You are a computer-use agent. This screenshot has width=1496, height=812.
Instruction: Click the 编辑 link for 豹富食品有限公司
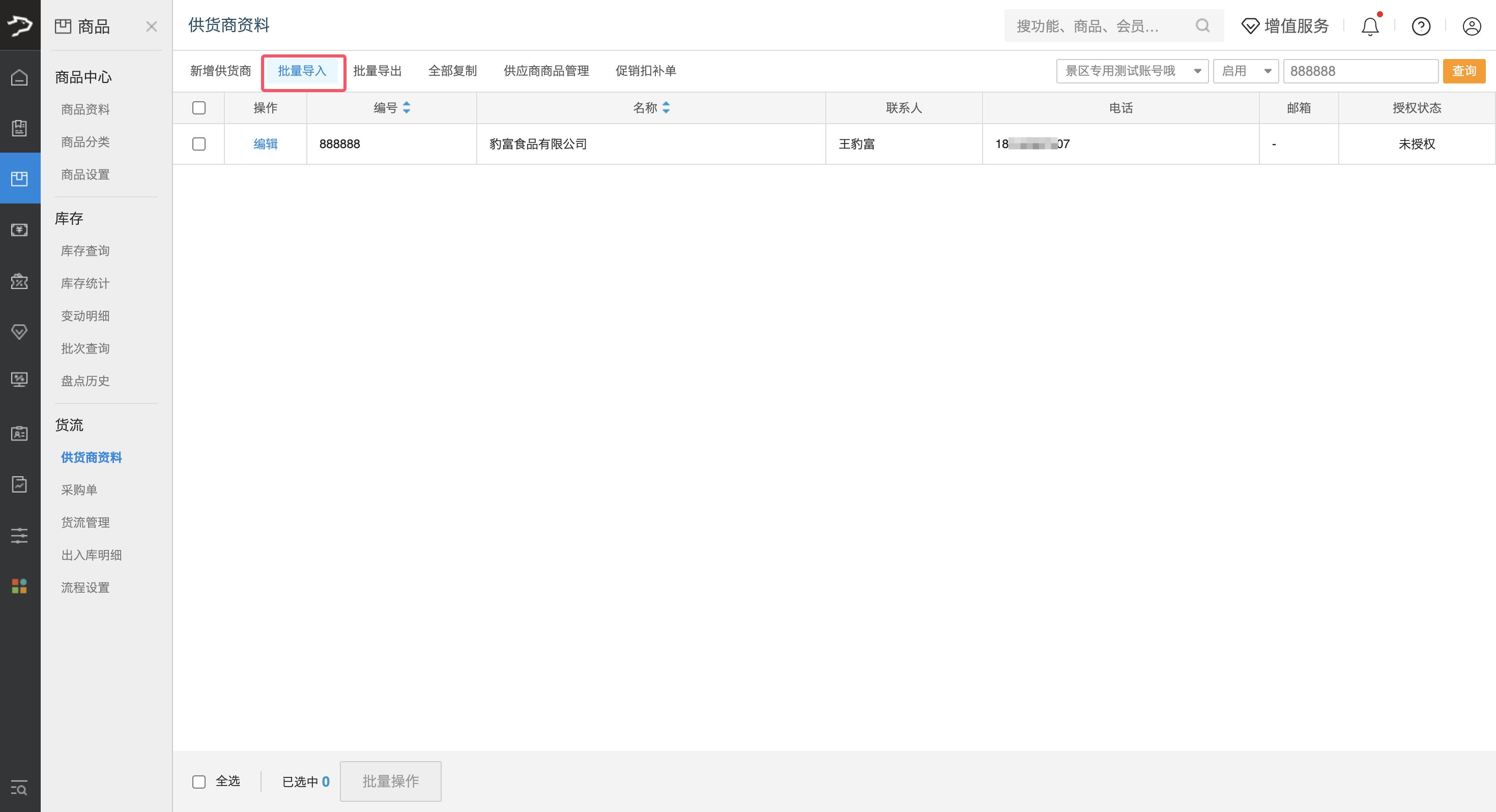pyautogui.click(x=266, y=144)
